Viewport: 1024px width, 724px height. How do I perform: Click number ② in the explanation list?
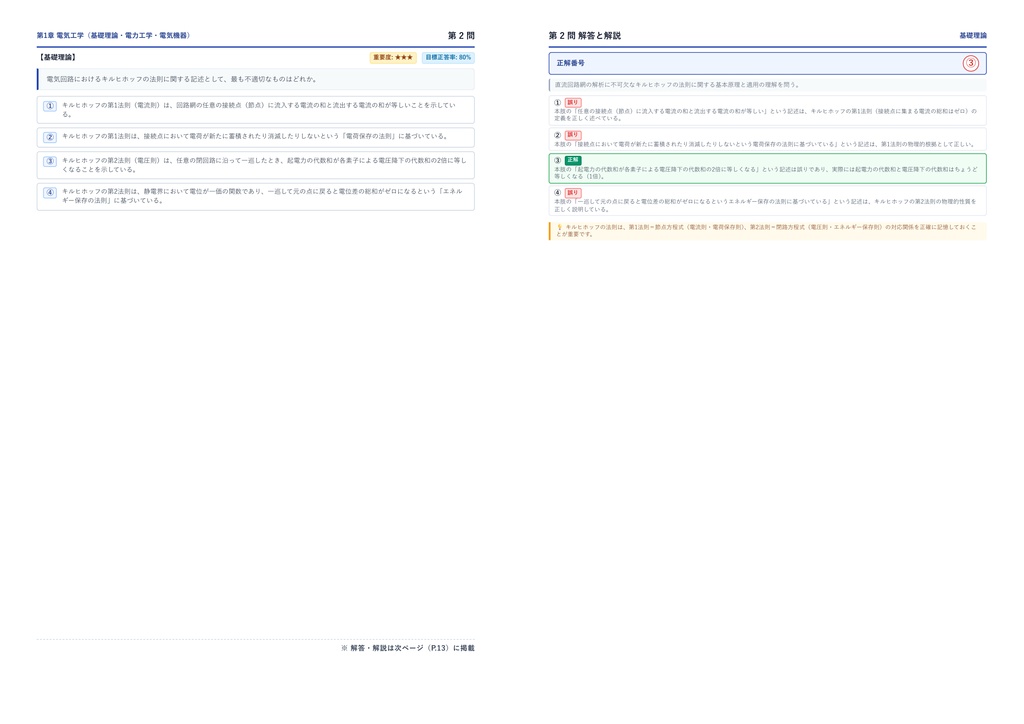coord(557,135)
